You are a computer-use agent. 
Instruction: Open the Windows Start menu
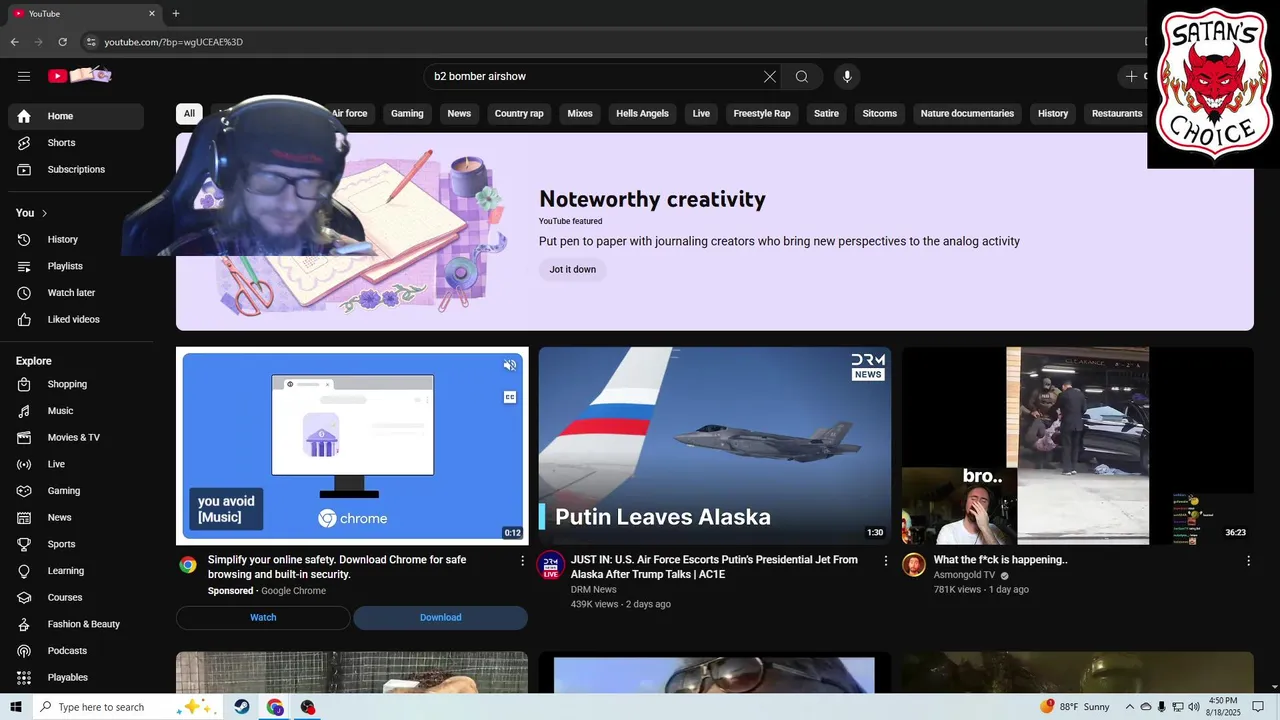pyautogui.click(x=15, y=707)
